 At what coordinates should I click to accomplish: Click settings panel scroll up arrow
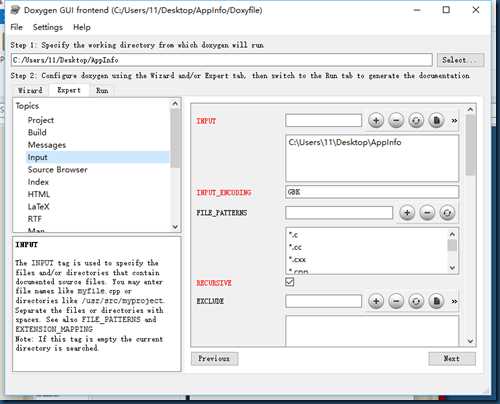click(470, 109)
